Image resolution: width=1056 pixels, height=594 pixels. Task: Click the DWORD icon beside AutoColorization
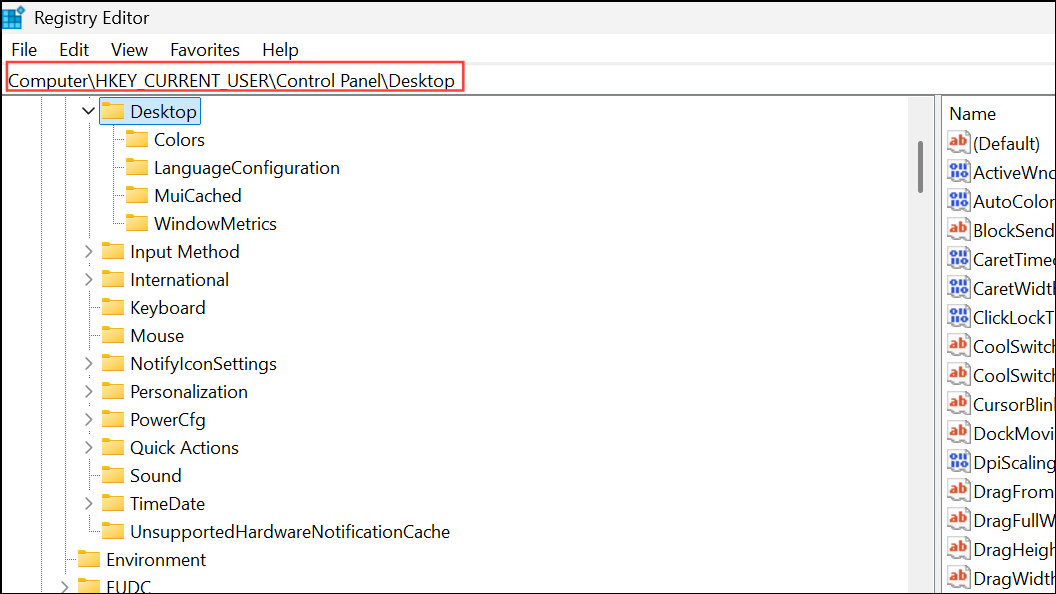pos(958,200)
